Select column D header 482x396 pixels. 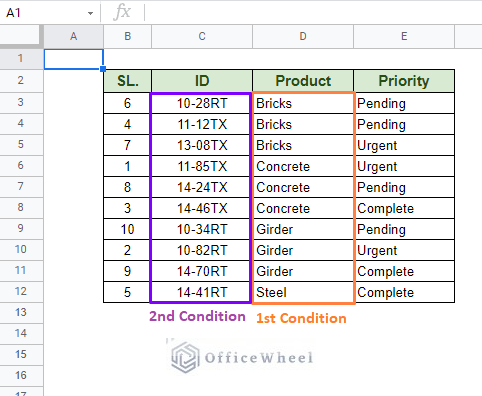(x=303, y=36)
